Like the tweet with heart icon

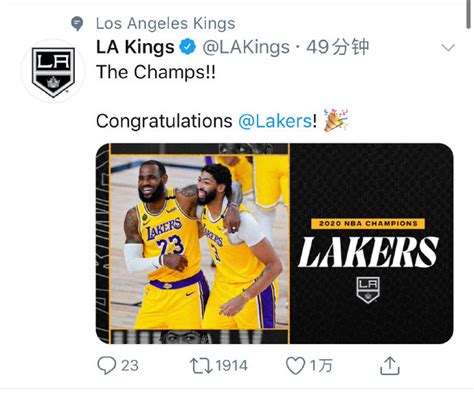click(296, 365)
